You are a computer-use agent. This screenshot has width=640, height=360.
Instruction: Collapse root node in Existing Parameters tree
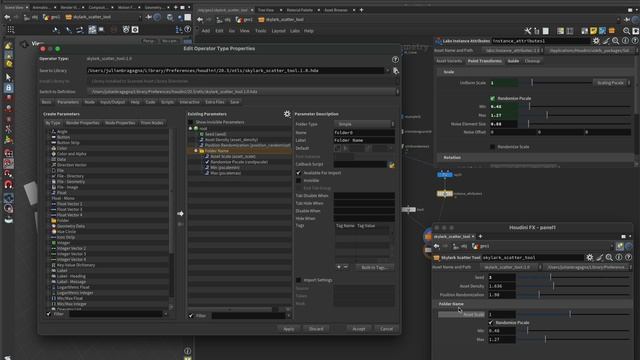(190, 129)
